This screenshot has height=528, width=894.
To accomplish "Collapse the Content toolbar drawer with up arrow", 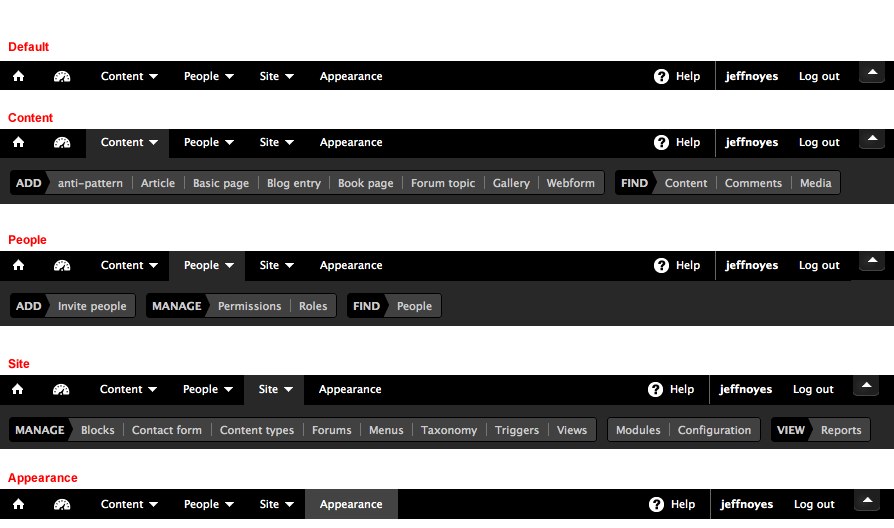I will [x=872, y=139].
